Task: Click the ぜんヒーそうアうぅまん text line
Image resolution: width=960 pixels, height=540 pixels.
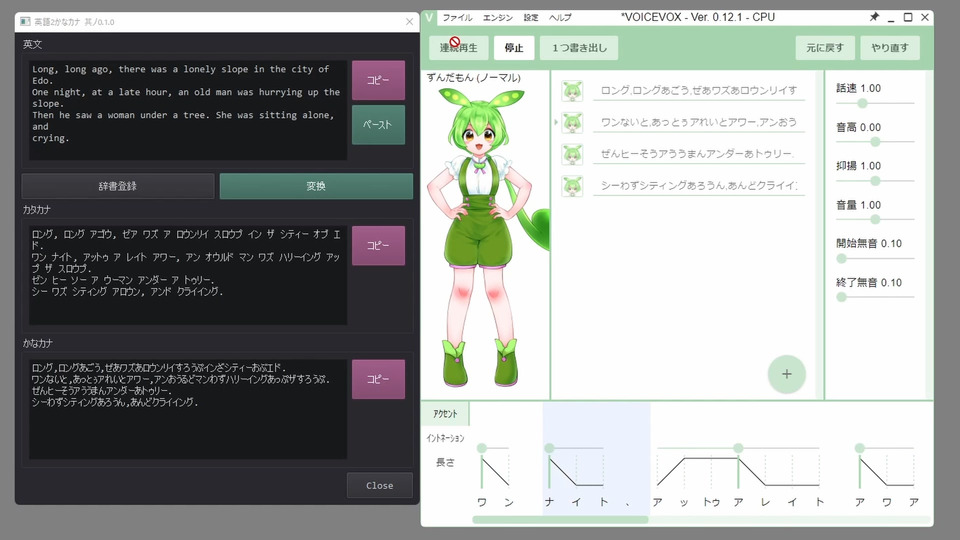Action: click(x=699, y=154)
